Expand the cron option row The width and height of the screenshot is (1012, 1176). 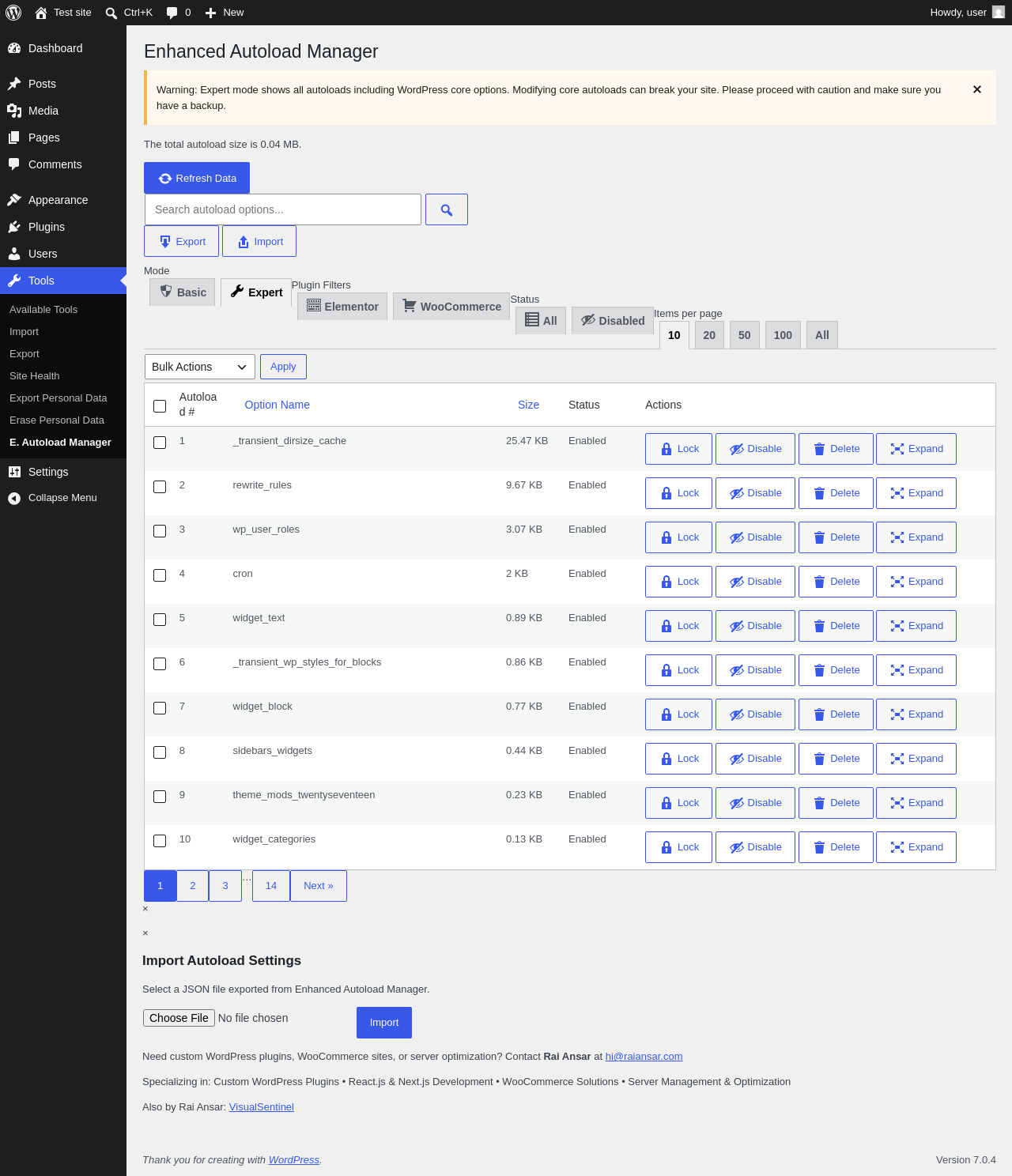pyautogui.click(x=916, y=582)
